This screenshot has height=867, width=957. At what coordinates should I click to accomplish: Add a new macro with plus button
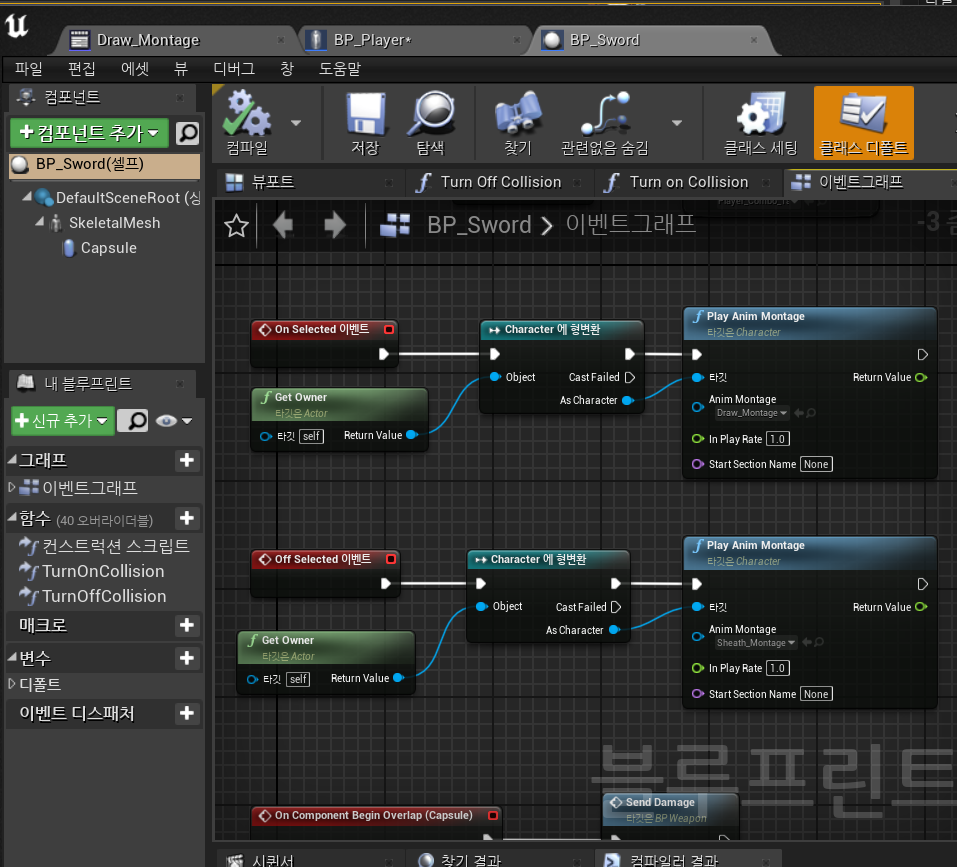pyautogui.click(x=187, y=625)
